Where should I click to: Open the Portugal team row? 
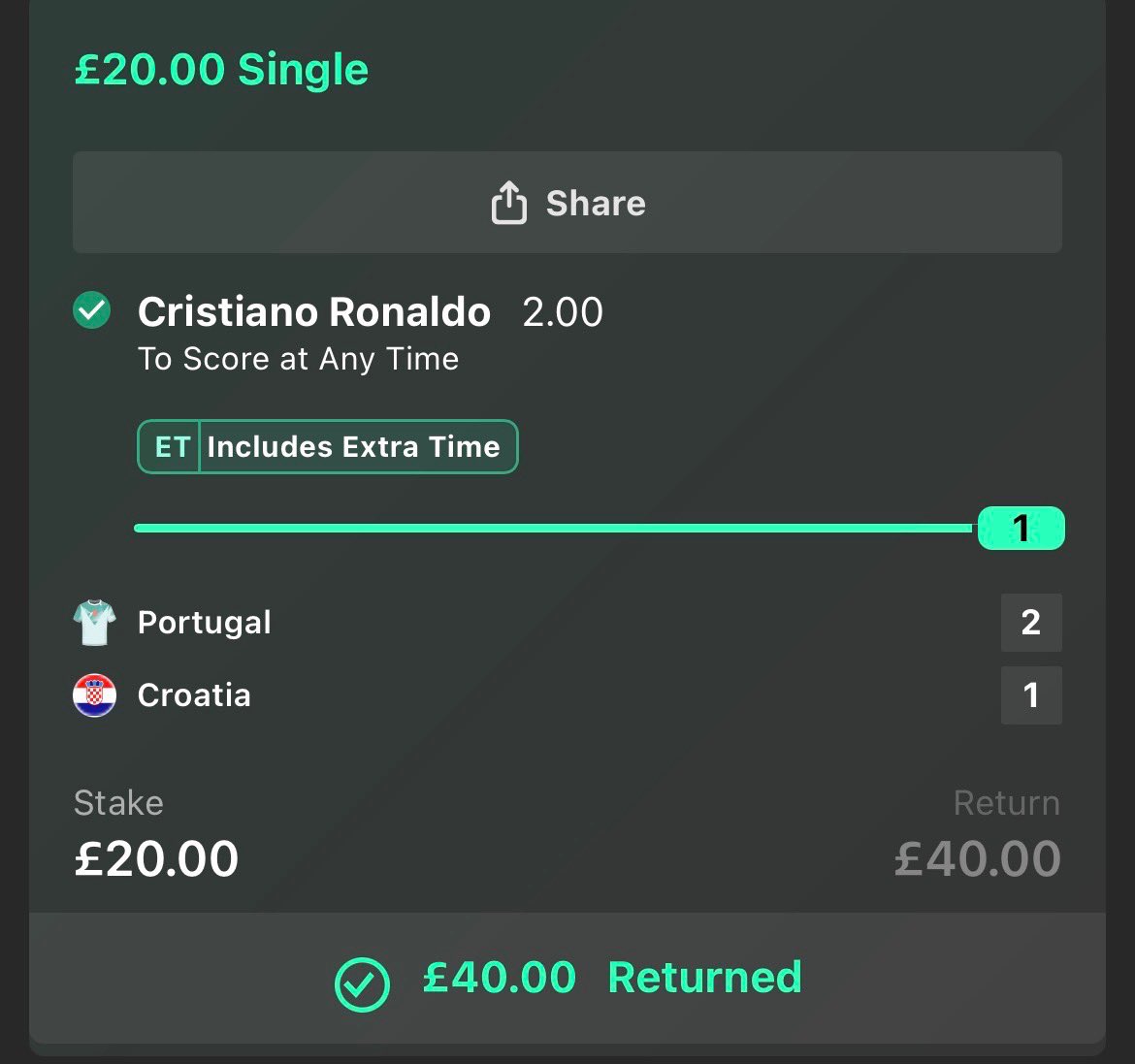coord(567,623)
